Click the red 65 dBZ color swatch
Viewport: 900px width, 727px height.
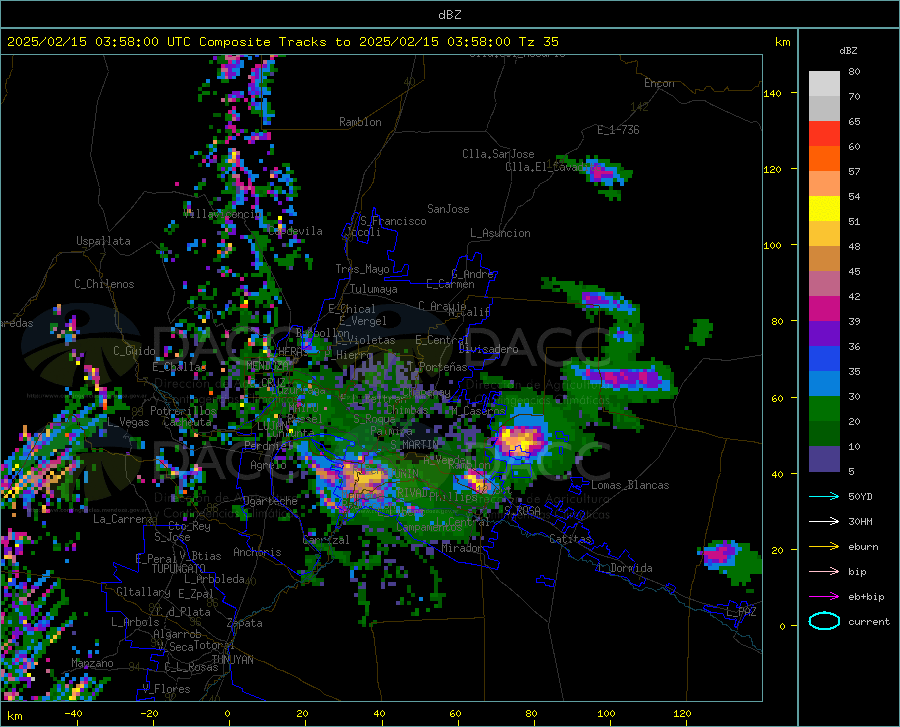click(x=824, y=134)
